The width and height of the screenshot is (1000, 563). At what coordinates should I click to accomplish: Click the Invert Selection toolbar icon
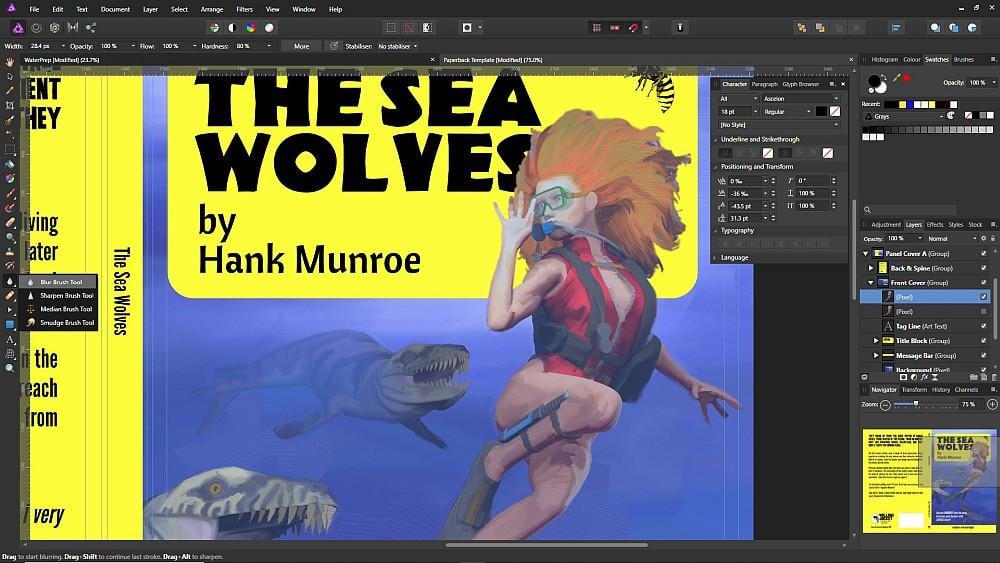pyautogui.click(x=427, y=27)
